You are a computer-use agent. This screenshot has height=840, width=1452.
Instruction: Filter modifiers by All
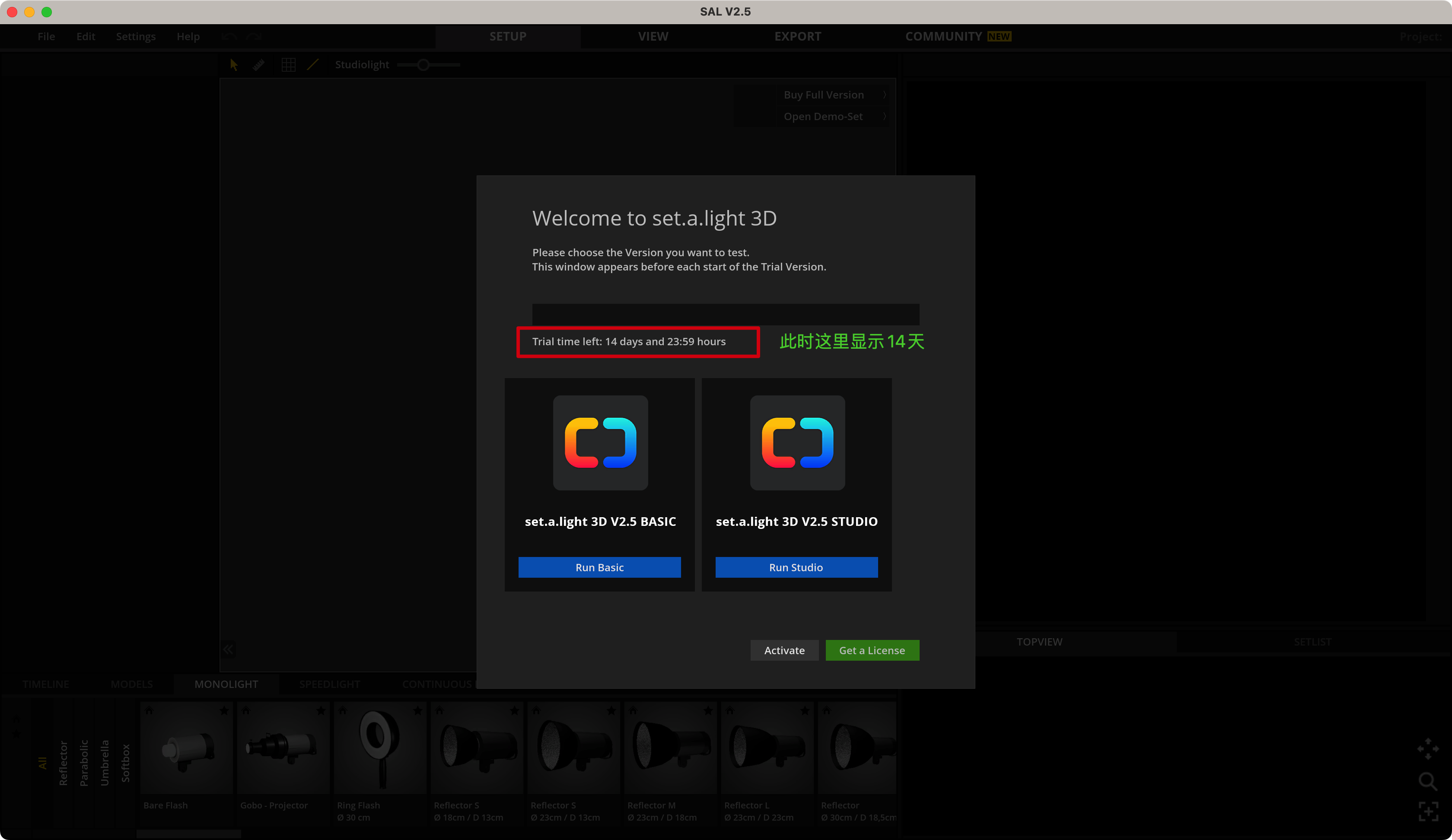click(42, 764)
